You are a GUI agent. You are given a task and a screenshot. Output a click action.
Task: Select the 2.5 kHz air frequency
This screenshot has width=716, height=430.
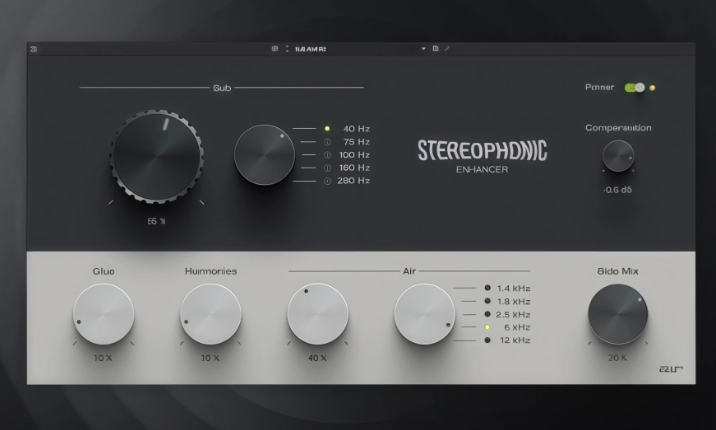[487, 314]
